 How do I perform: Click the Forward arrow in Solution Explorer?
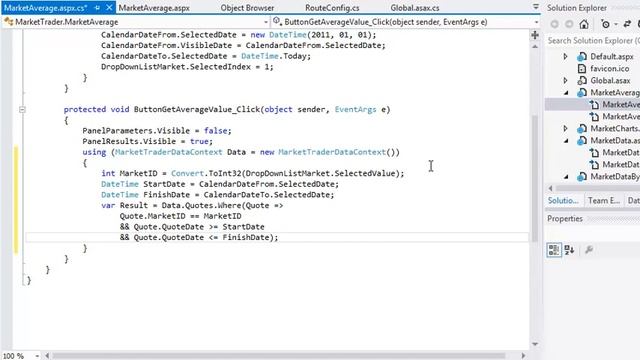point(569,24)
